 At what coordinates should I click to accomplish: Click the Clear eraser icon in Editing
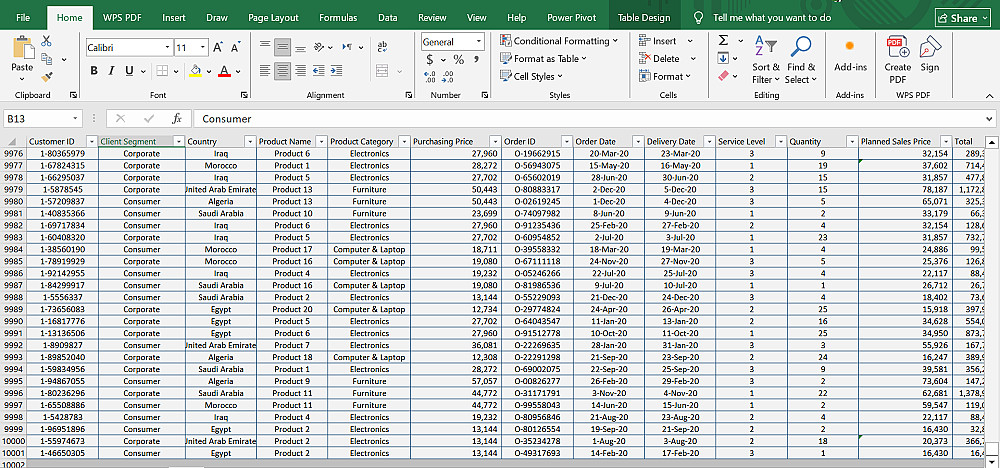(723, 77)
